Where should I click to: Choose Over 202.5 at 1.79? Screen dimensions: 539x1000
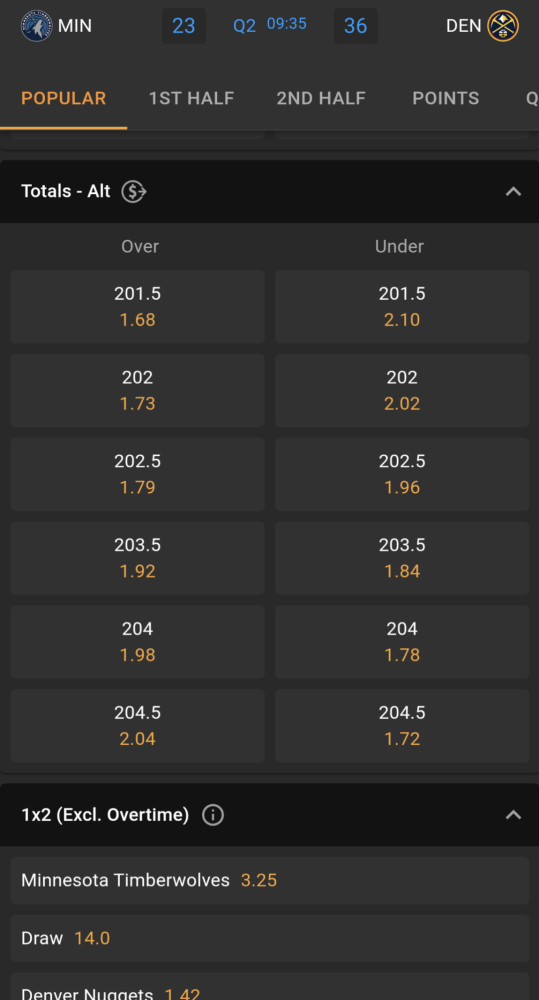click(x=137, y=474)
